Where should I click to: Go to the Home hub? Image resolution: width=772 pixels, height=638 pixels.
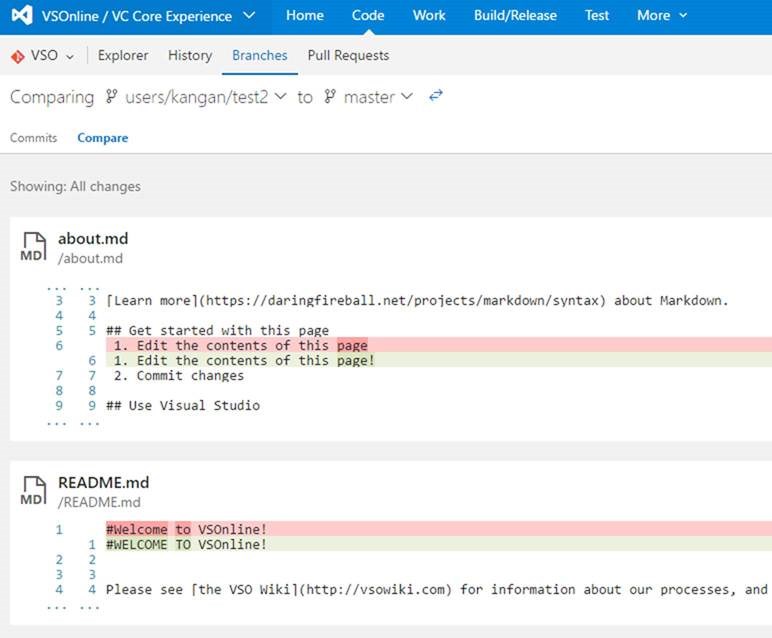305,15
